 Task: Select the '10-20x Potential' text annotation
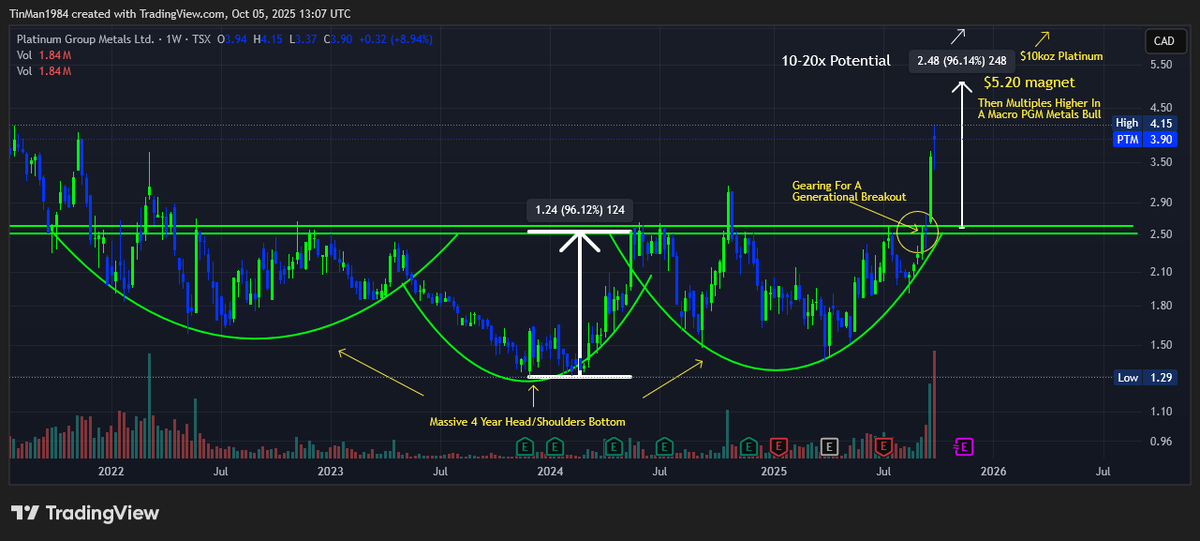click(x=836, y=61)
